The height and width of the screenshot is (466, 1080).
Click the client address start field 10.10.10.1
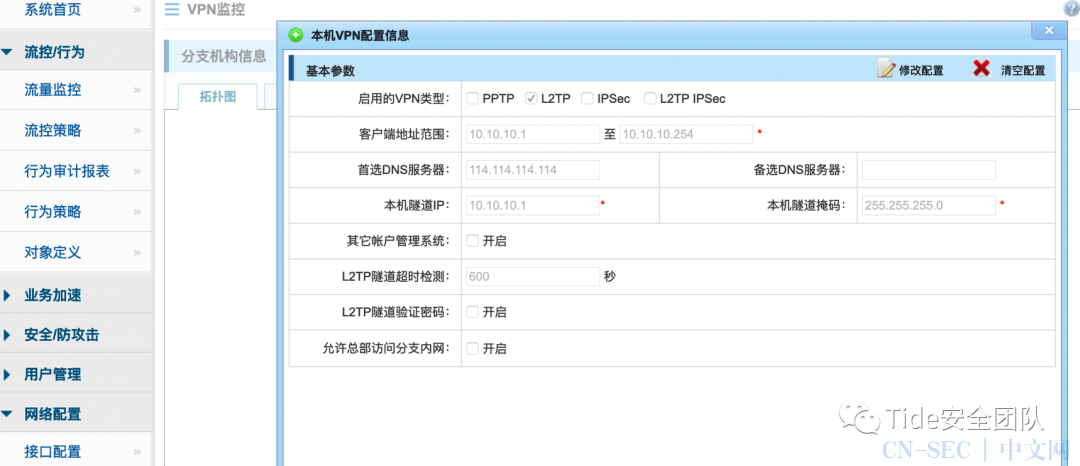tap(533, 134)
